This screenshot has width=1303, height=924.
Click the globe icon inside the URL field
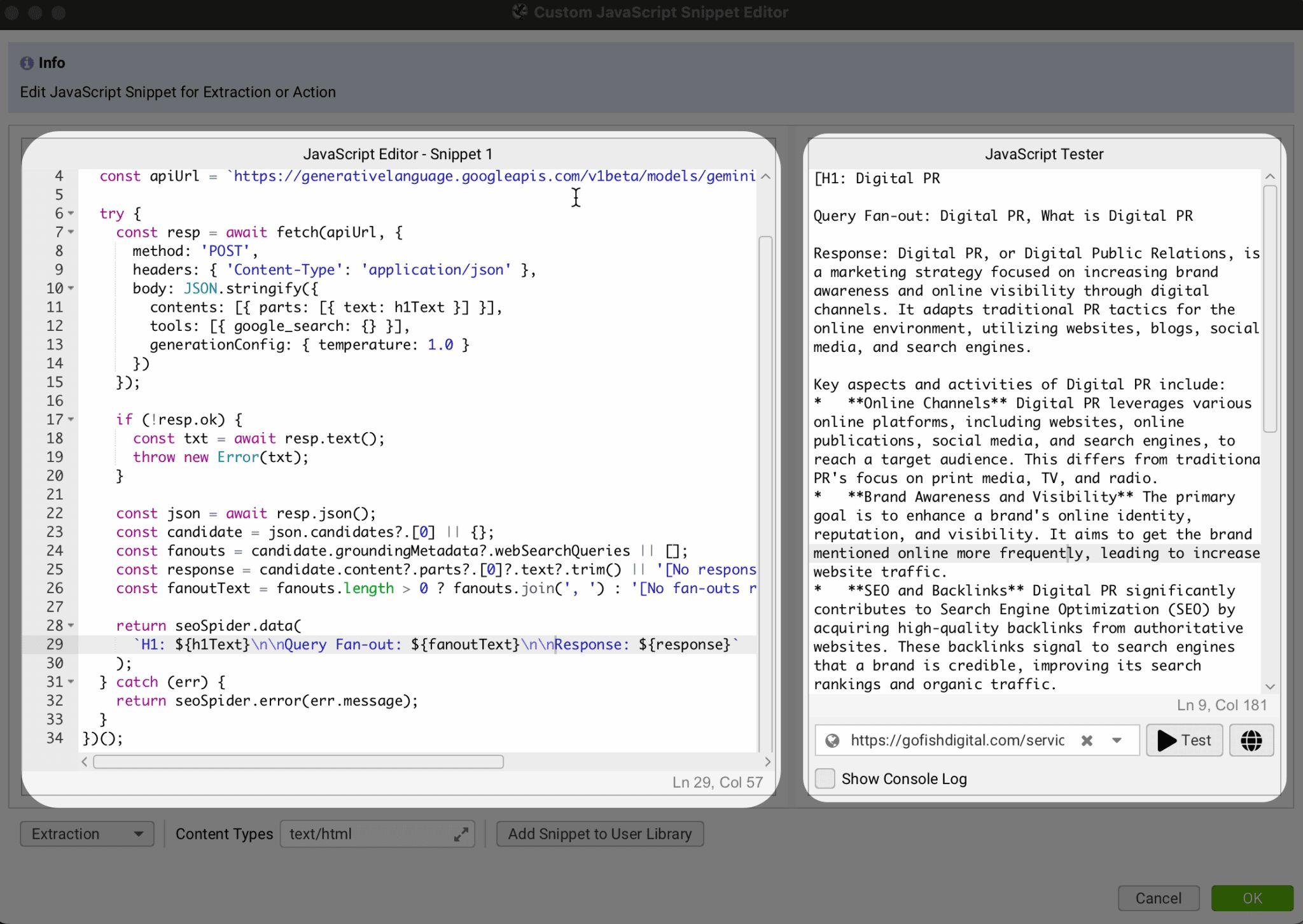833,740
